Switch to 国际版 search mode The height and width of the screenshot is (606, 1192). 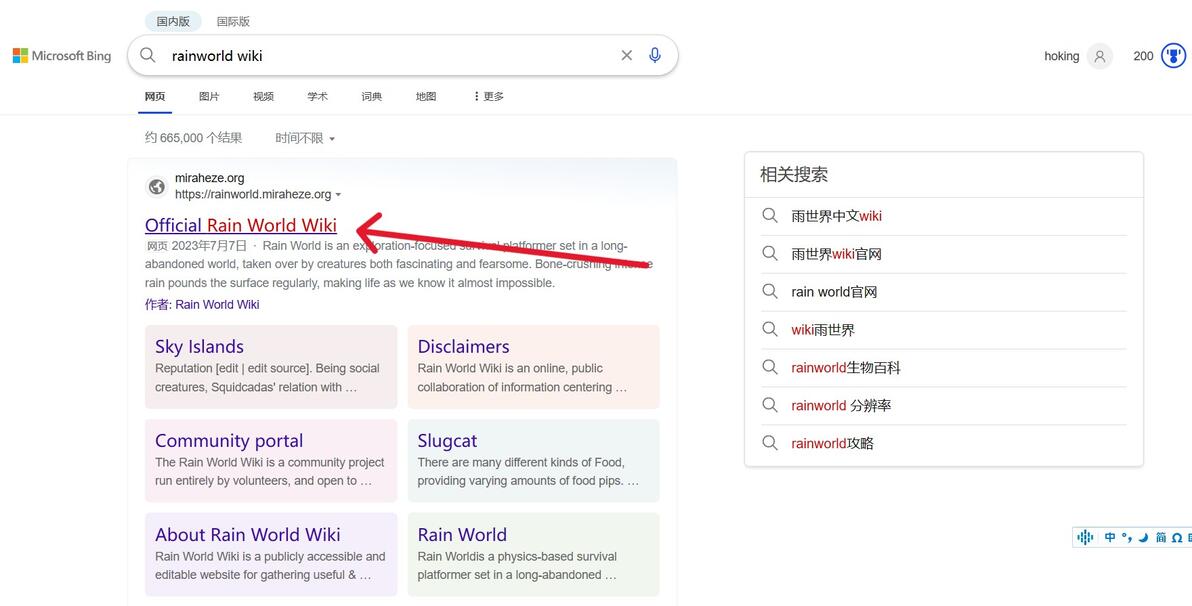(233, 21)
